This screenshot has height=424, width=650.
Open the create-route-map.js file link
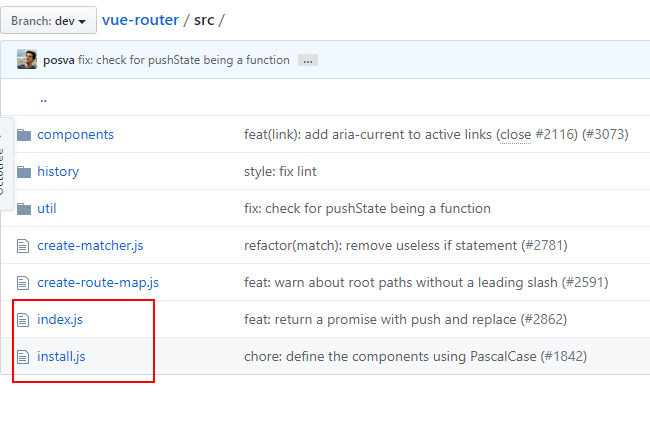pos(98,282)
